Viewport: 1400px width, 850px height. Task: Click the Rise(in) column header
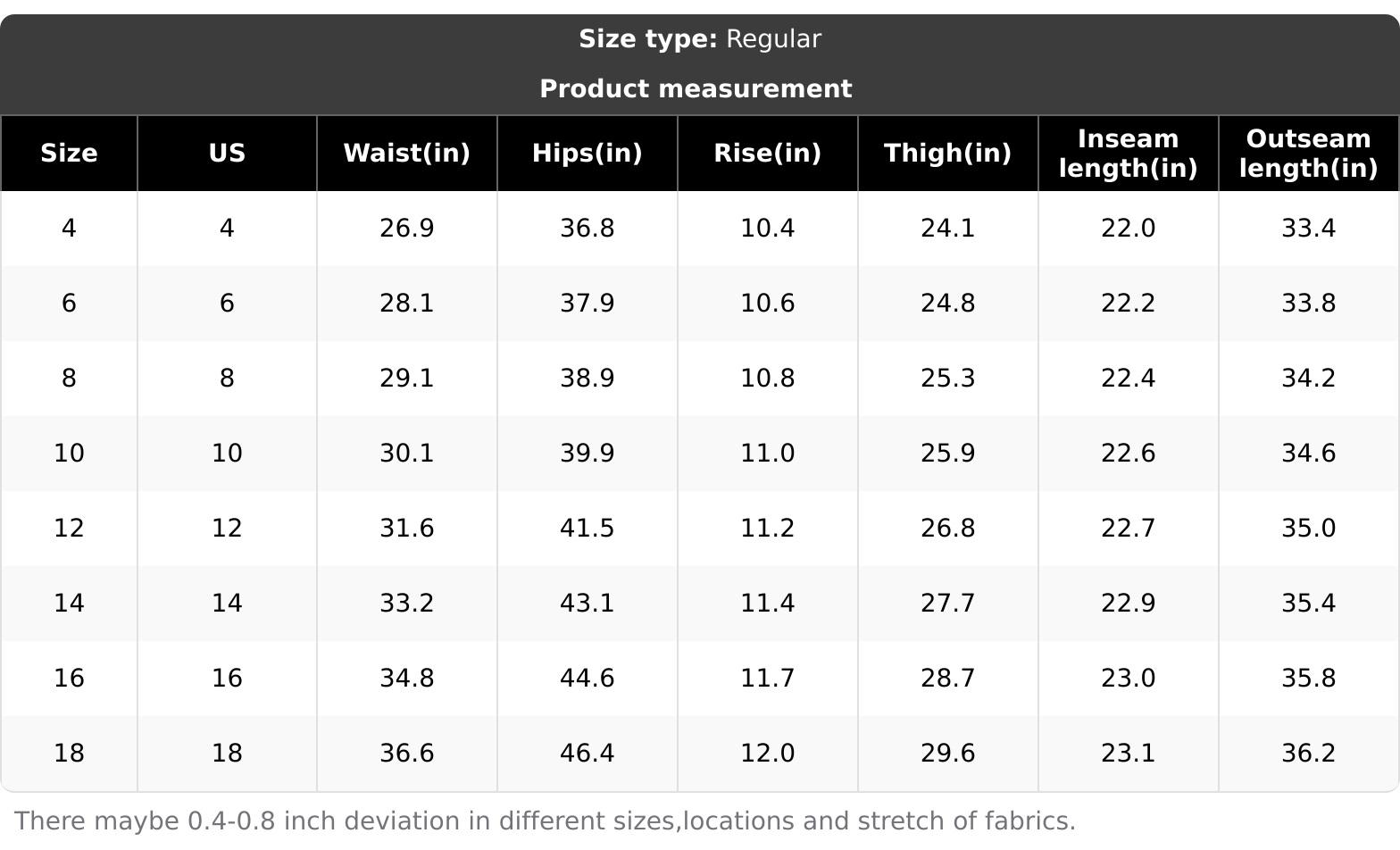[767, 154]
